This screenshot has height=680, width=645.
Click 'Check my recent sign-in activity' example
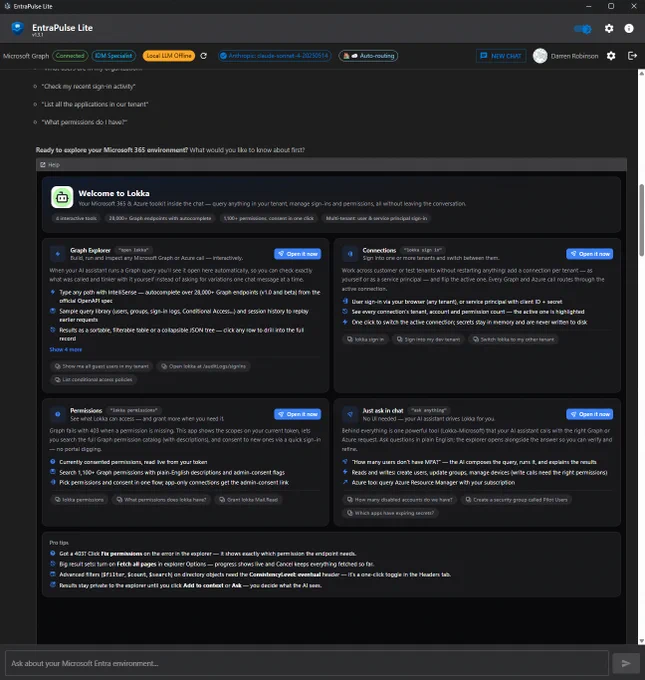(88, 87)
